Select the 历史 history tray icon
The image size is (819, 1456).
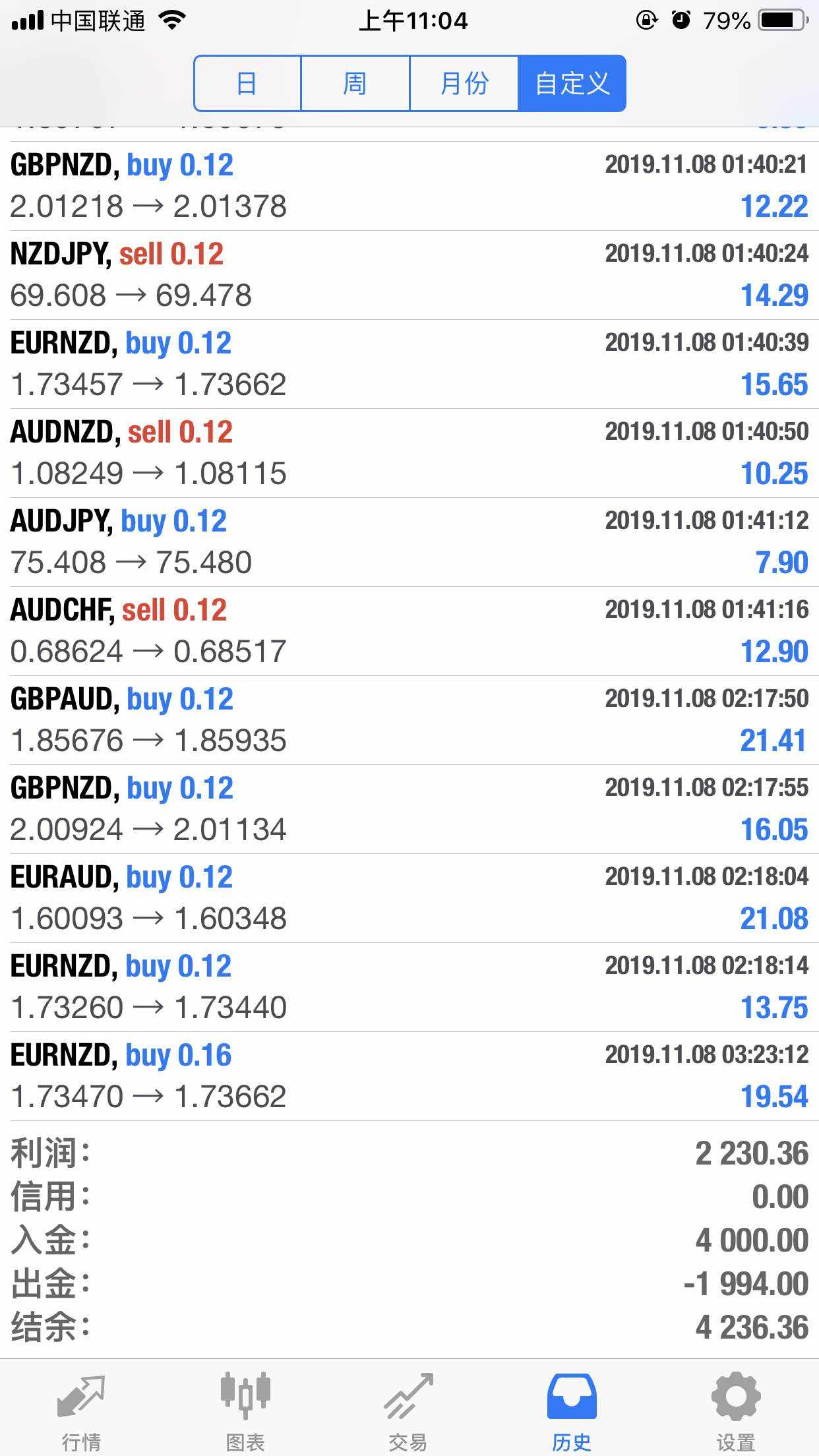click(572, 1398)
